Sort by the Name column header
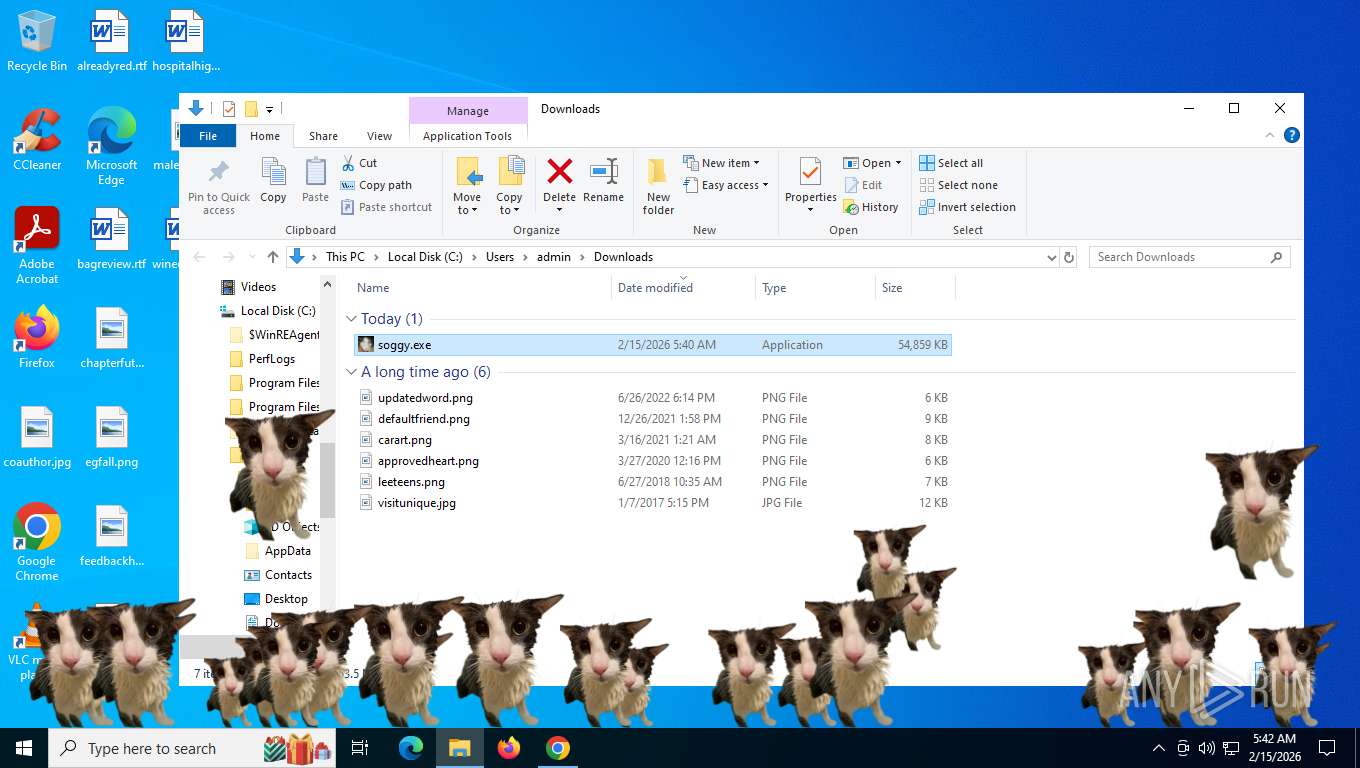The height and width of the screenshot is (768, 1360). coord(482,288)
